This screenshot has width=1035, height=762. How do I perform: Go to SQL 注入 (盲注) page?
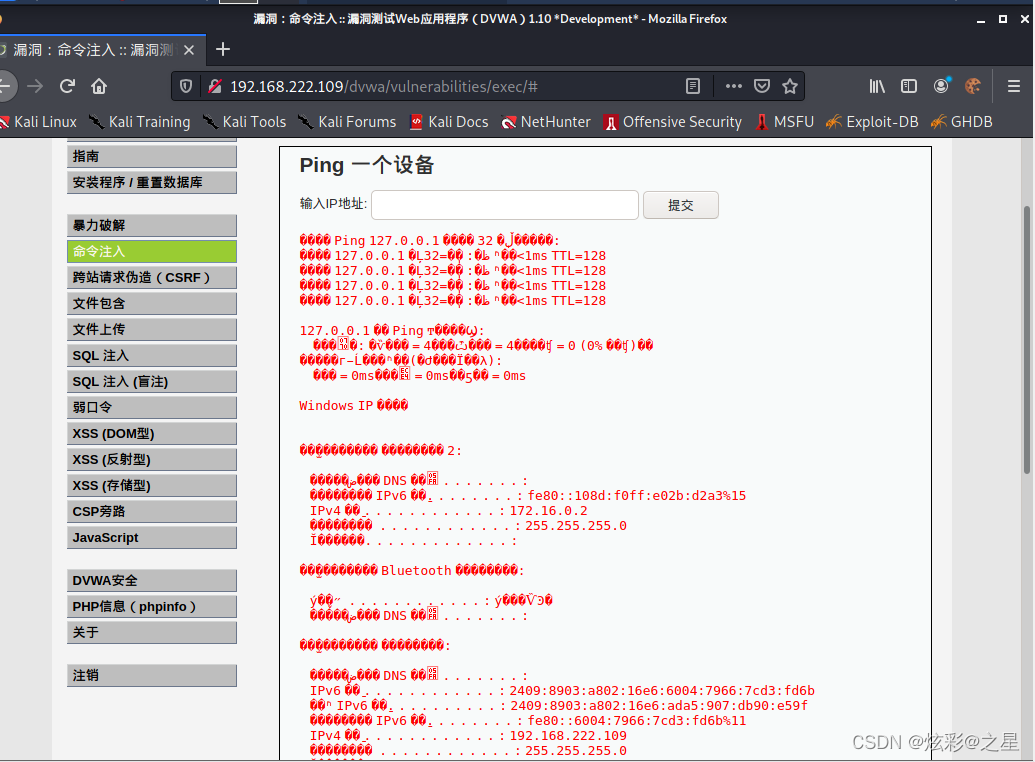pos(152,382)
